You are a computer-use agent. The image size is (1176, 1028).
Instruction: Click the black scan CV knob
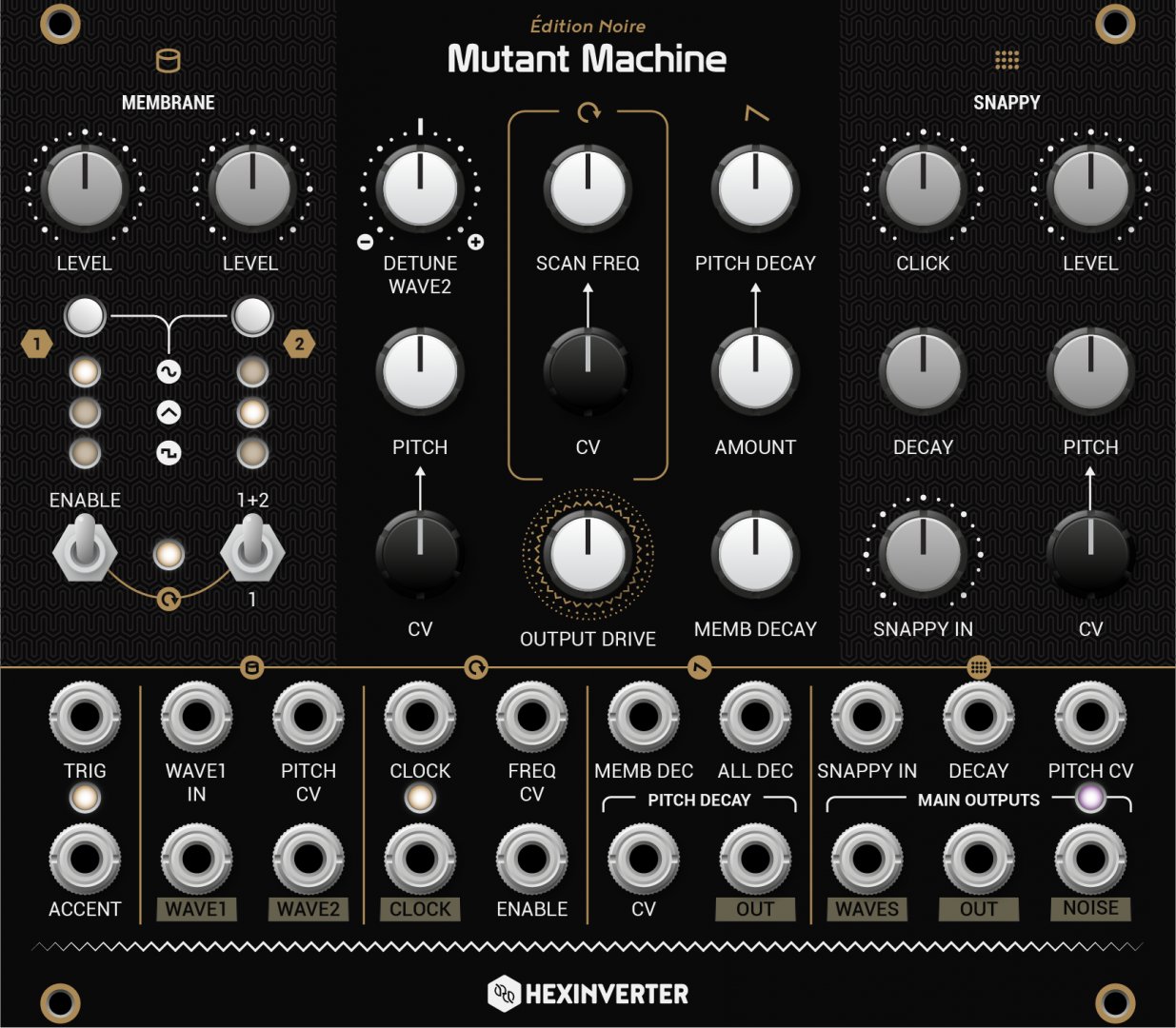pos(588,371)
